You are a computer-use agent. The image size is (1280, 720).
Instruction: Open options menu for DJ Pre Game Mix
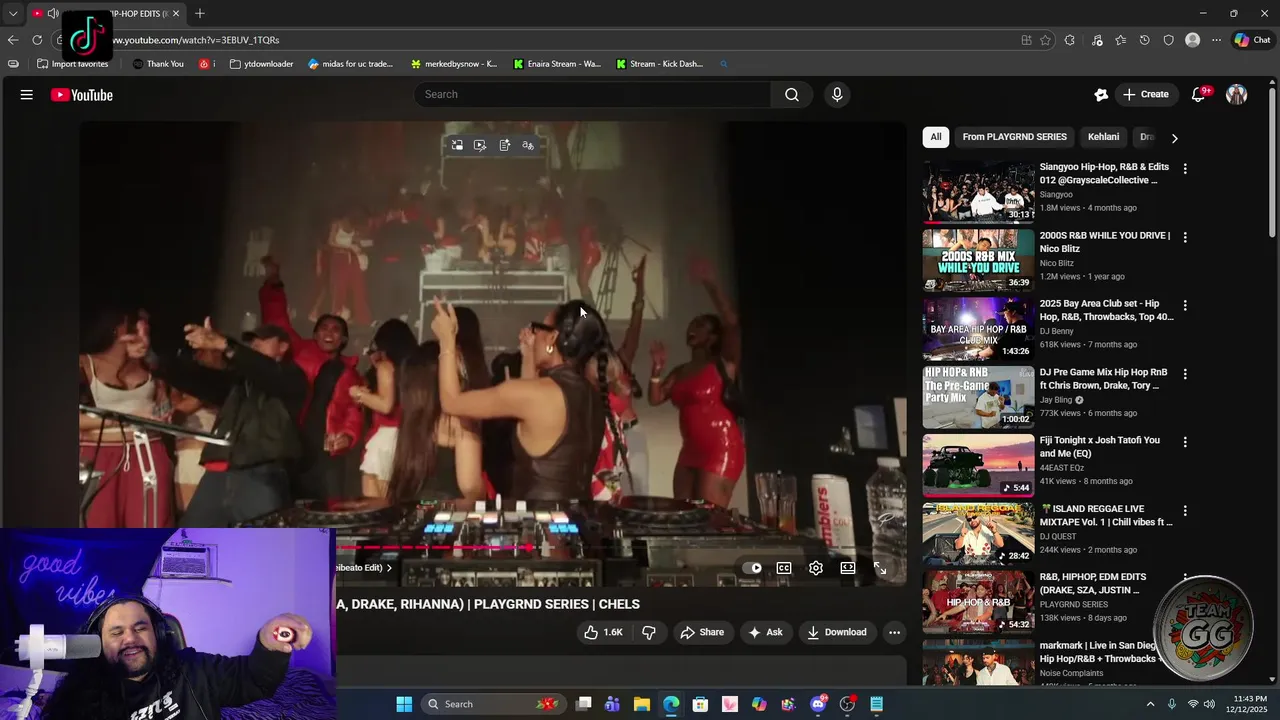click(1185, 373)
